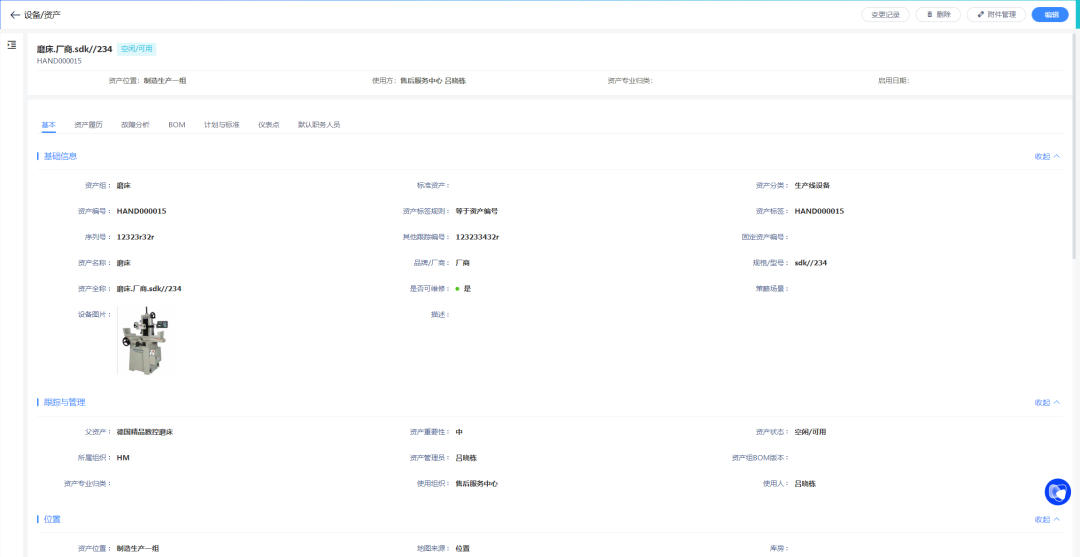
Task: Open 附件管理 attachment management
Action: pyautogui.click(x=996, y=15)
